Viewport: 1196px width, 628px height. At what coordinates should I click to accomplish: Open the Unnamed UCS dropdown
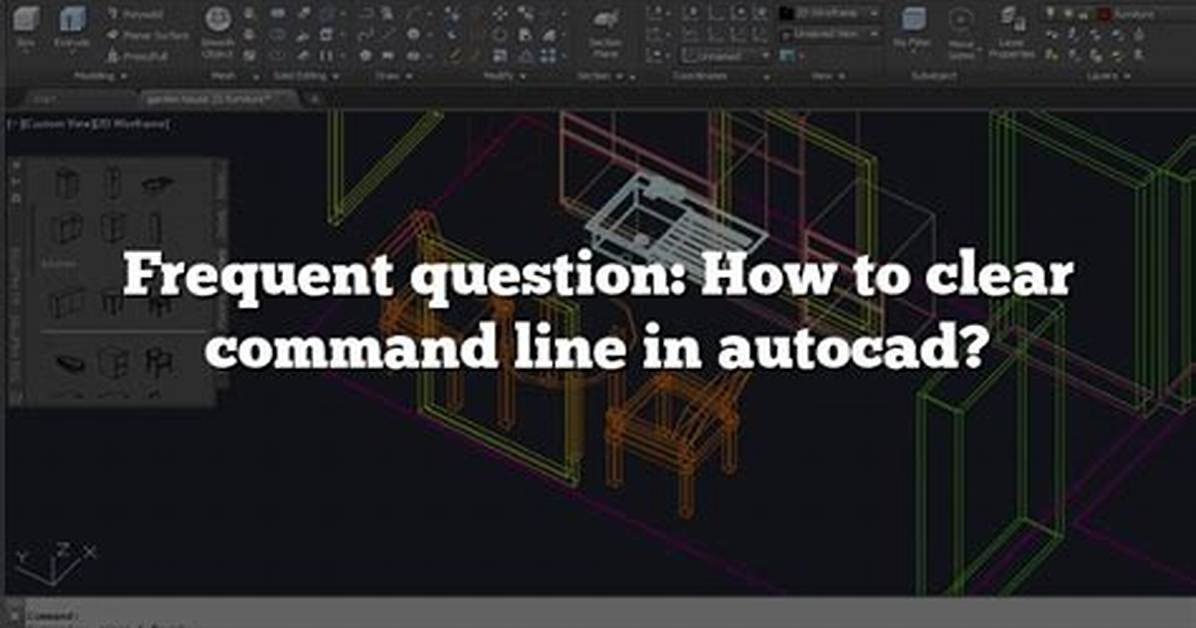(725, 56)
